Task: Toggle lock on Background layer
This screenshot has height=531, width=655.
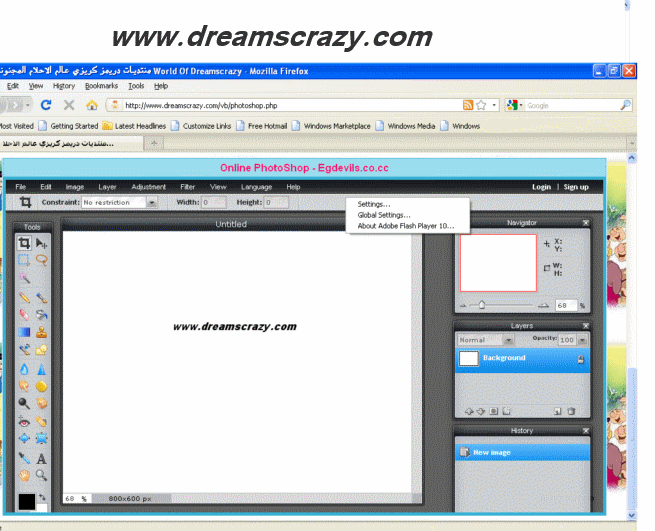Action: pos(581,359)
